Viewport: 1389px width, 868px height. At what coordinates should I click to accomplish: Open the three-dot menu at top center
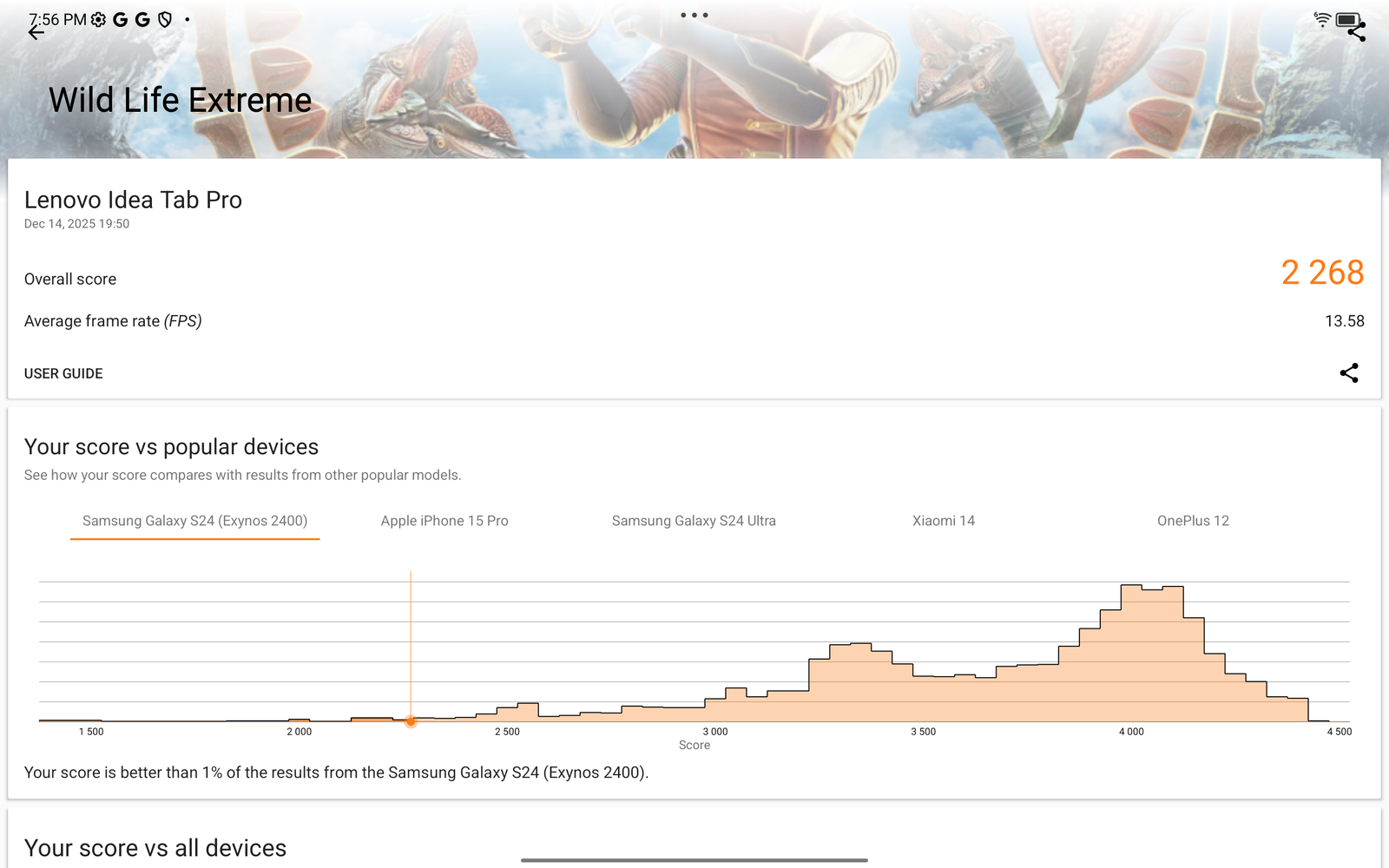point(694,16)
